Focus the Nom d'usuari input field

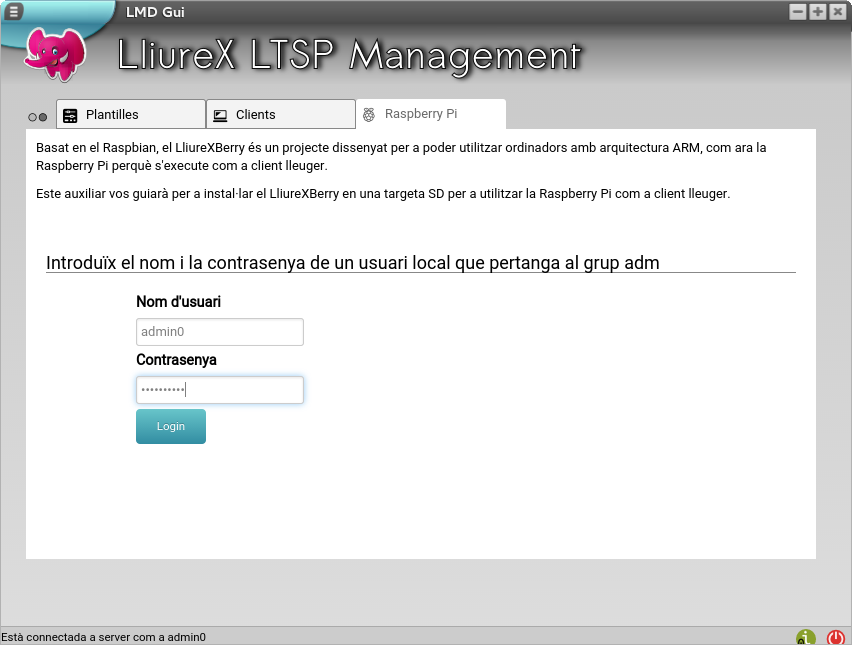219,332
